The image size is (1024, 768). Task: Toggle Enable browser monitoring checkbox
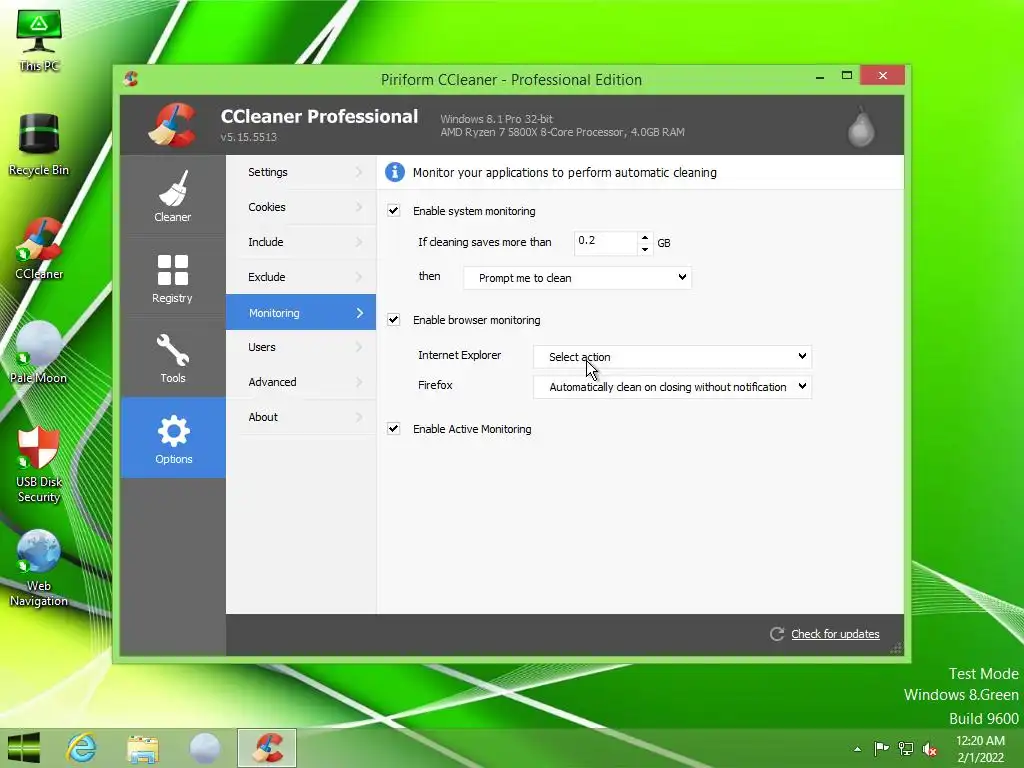click(394, 319)
